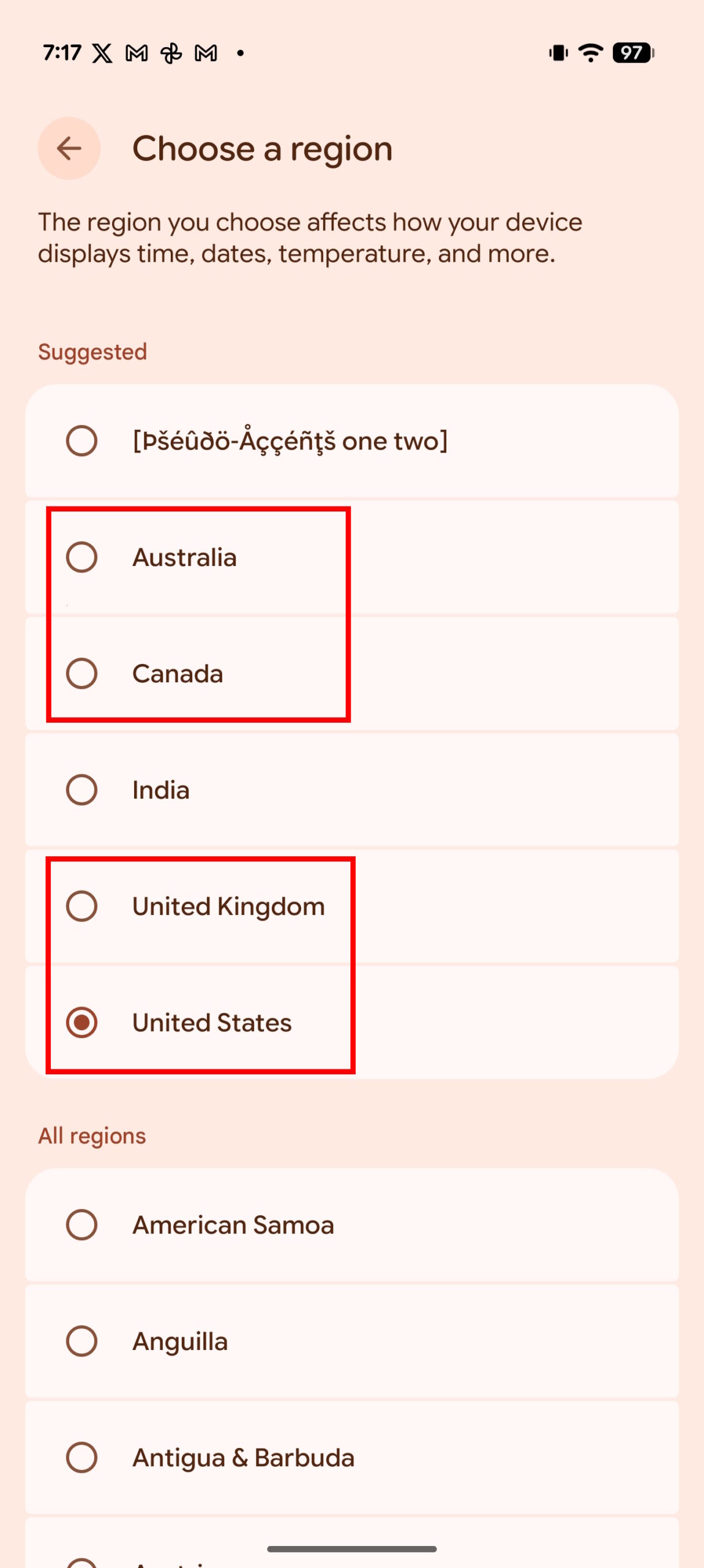Tap the pinwheel notification icon
The width and height of the screenshot is (704, 1568).
171,53
